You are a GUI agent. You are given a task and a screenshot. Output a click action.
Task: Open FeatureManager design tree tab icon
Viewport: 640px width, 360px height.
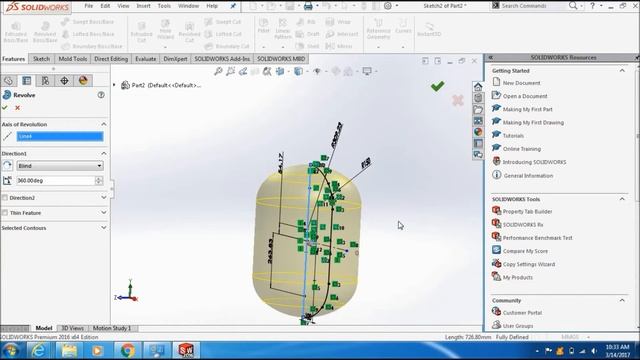click(x=9, y=80)
